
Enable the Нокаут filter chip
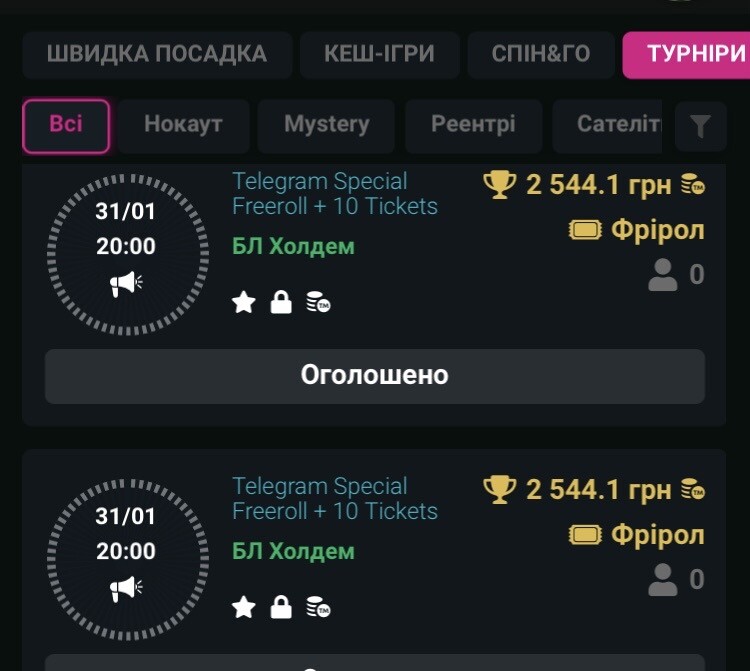[183, 125]
